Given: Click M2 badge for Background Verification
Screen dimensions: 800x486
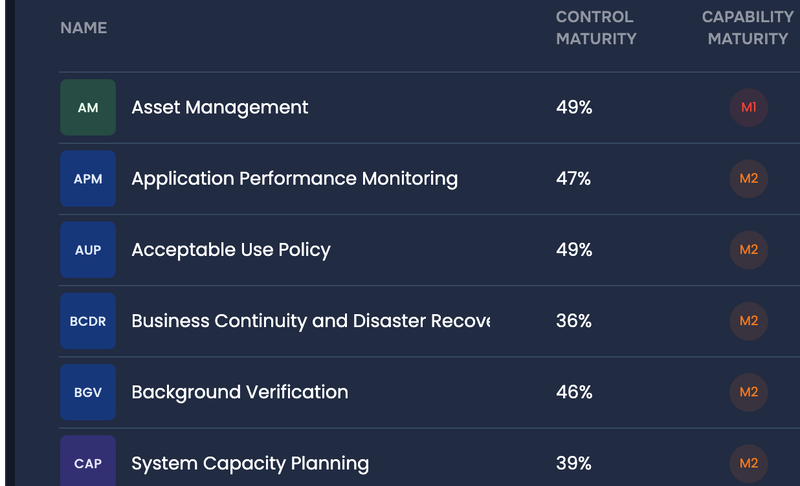Looking at the screenshot, I should (x=749, y=392).
